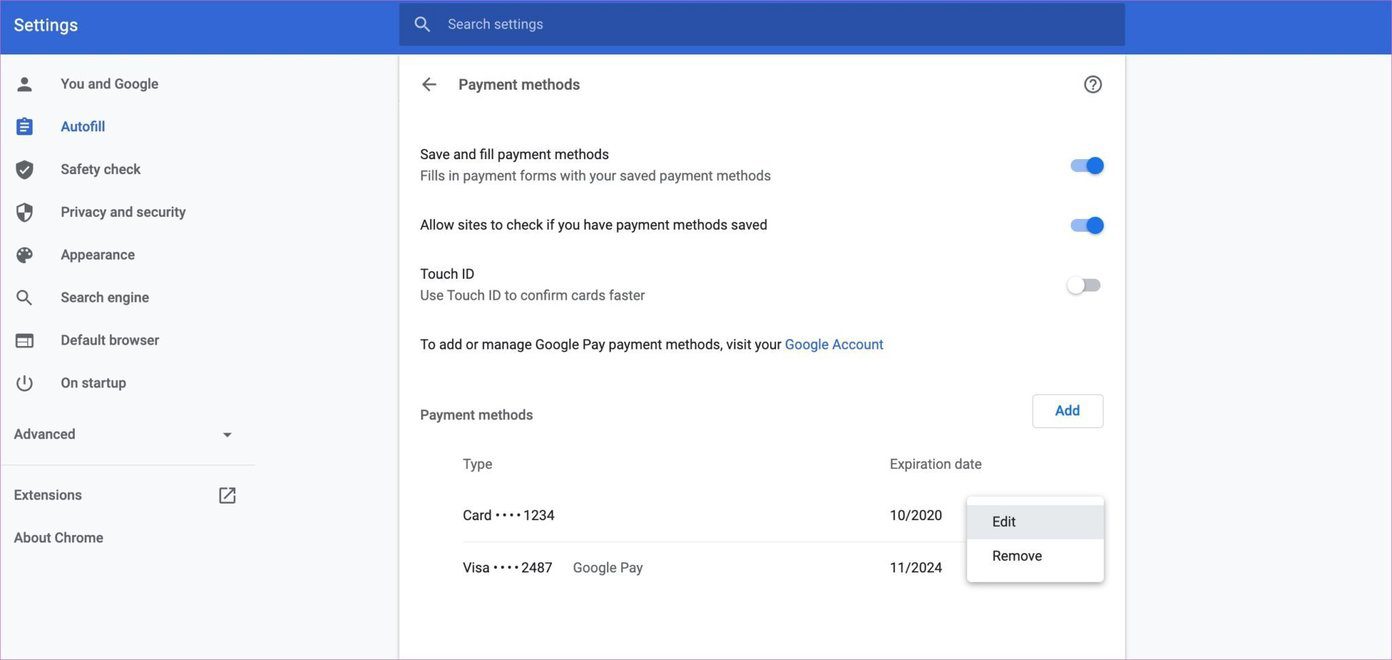1392x660 pixels.
Task: Click the Add payment method button
Action: point(1067,411)
